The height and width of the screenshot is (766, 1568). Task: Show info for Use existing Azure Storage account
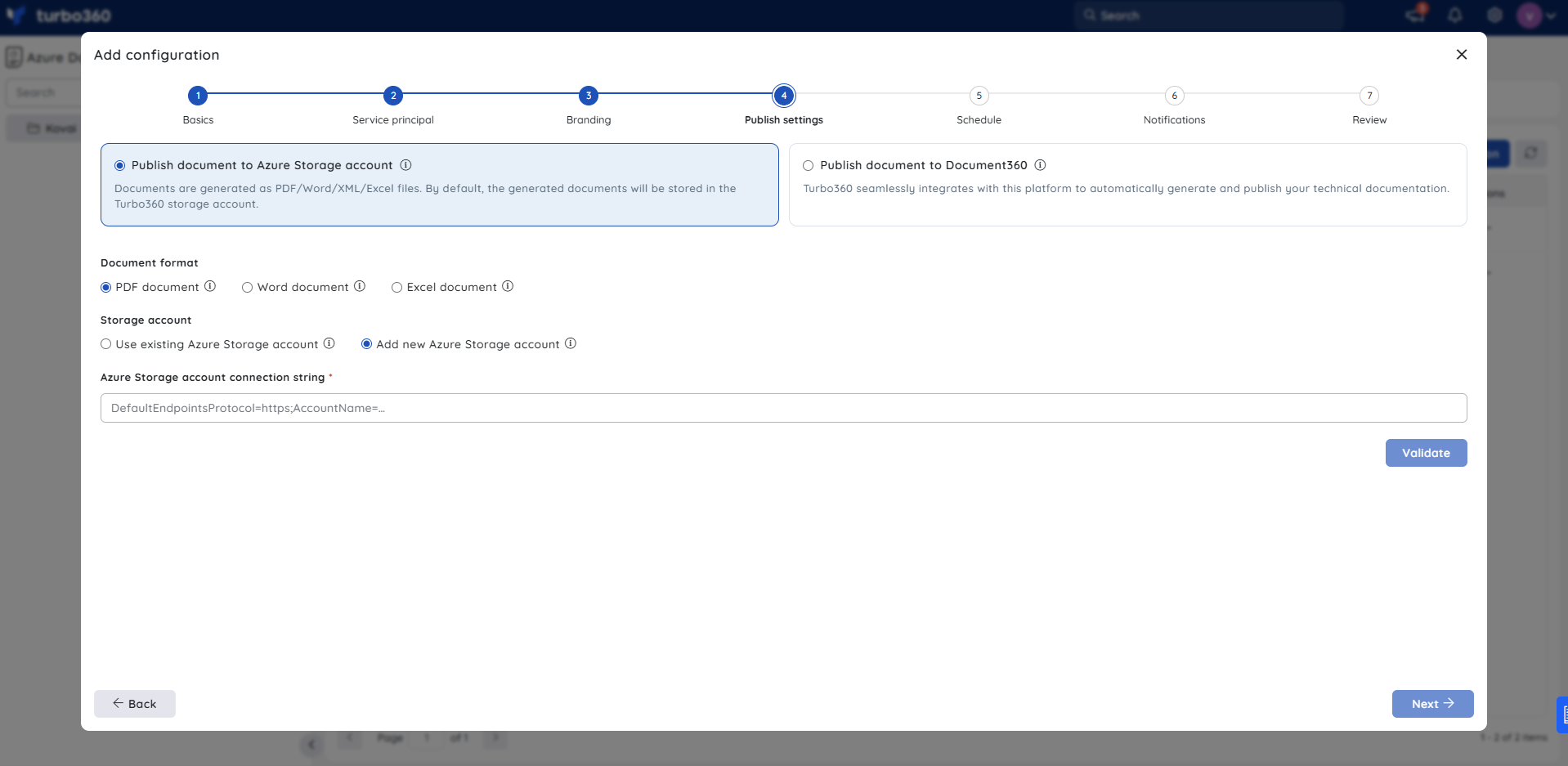click(329, 343)
